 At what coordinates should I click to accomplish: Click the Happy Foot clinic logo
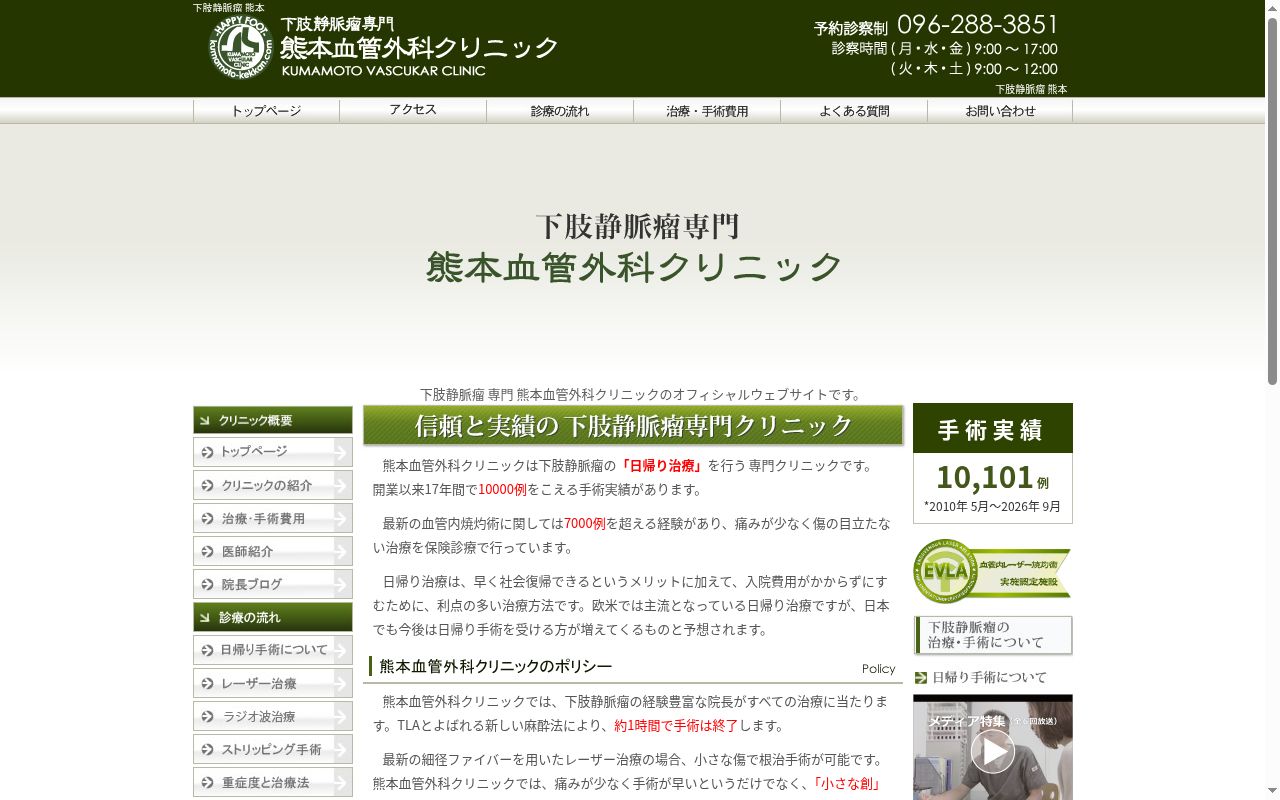pos(241,47)
